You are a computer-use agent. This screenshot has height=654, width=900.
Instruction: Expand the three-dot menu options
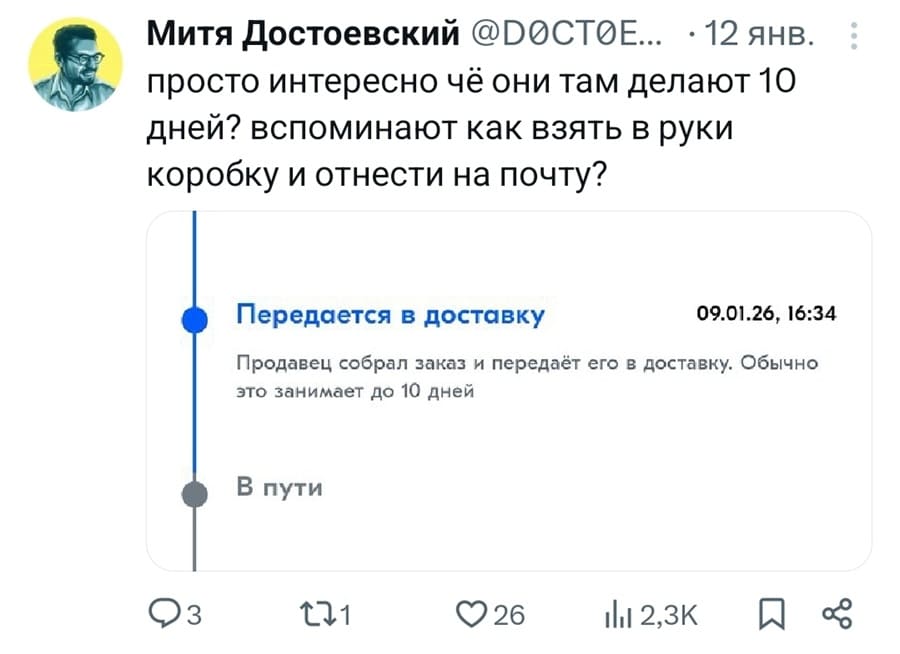point(852,36)
